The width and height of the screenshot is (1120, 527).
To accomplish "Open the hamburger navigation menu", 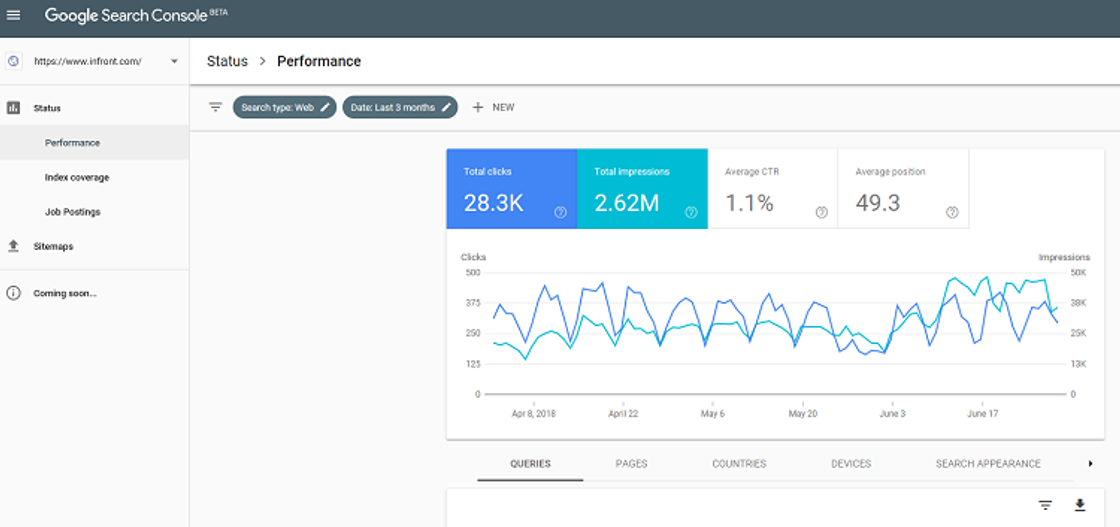I will pos(13,15).
